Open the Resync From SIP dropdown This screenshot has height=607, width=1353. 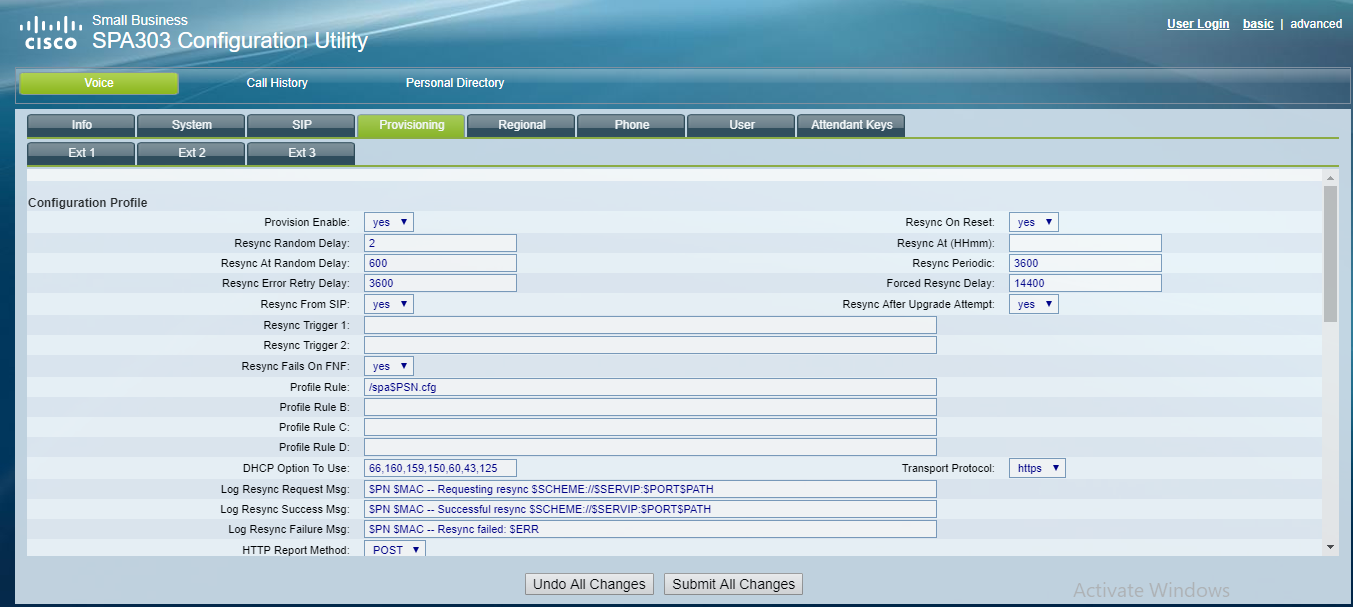pos(389,304)
